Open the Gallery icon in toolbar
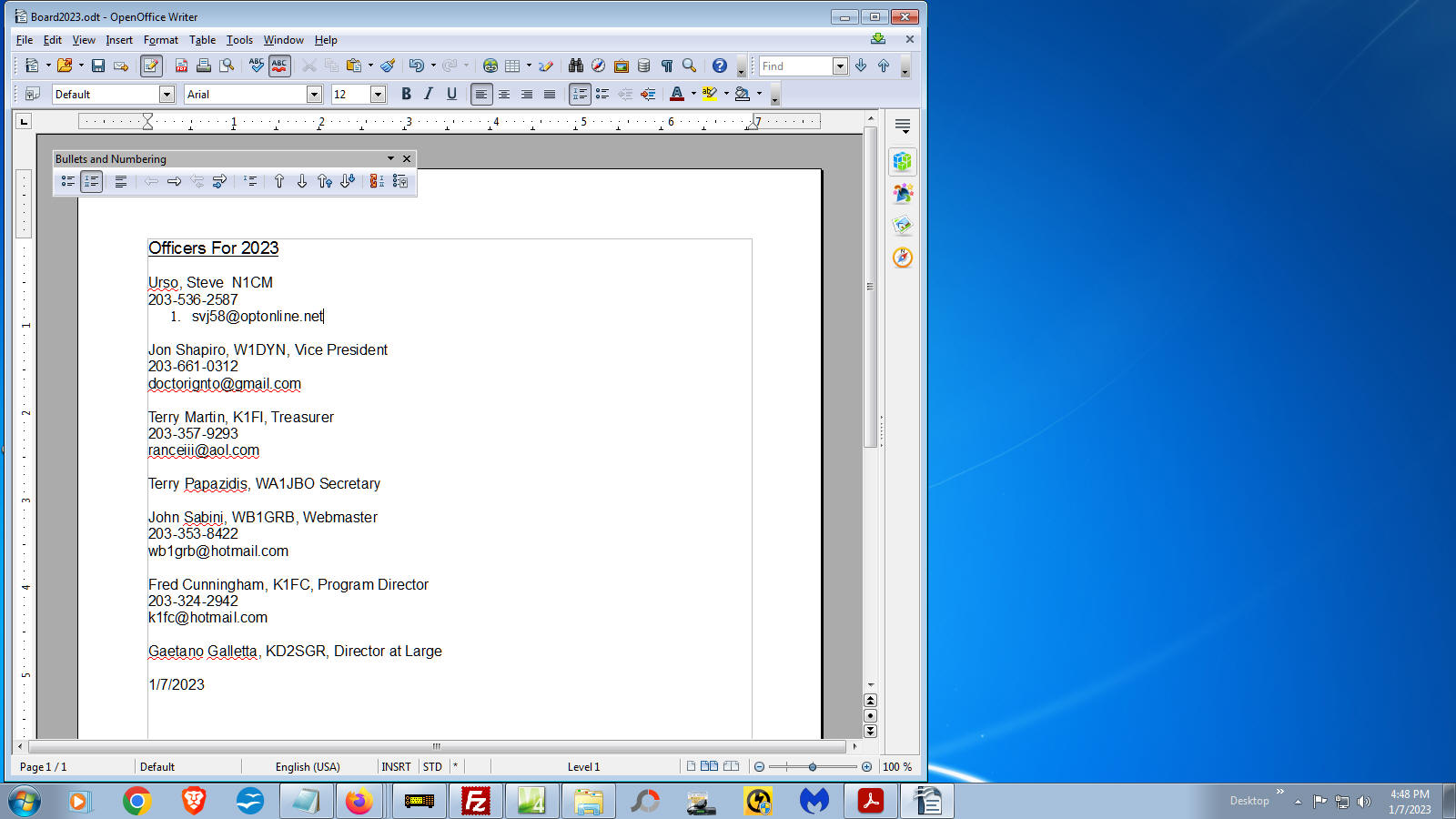This screenshot has width=1456, height=819. tap(622, 66)
